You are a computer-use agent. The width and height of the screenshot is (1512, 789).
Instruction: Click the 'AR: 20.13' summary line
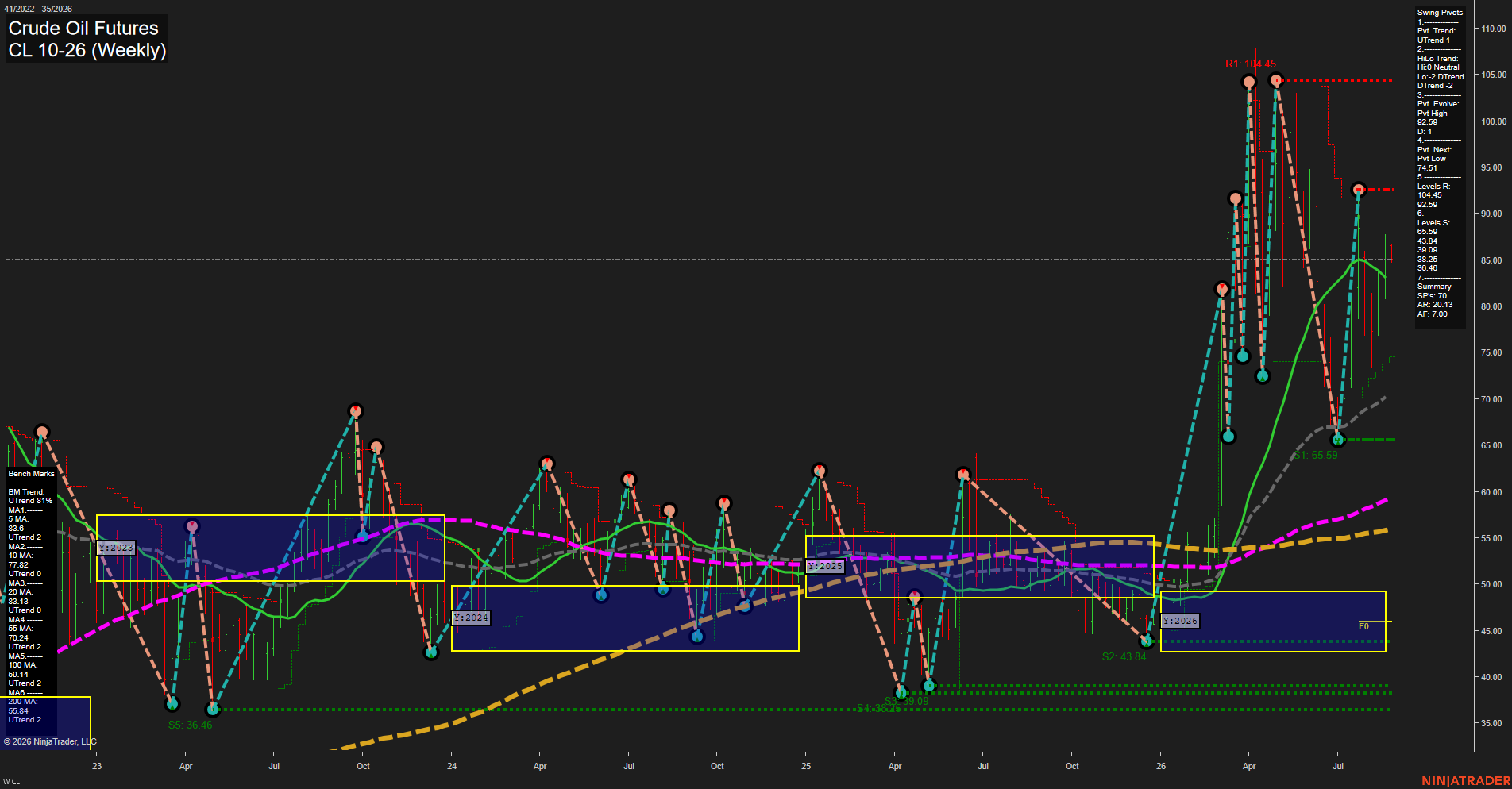tap(1435, 305)
